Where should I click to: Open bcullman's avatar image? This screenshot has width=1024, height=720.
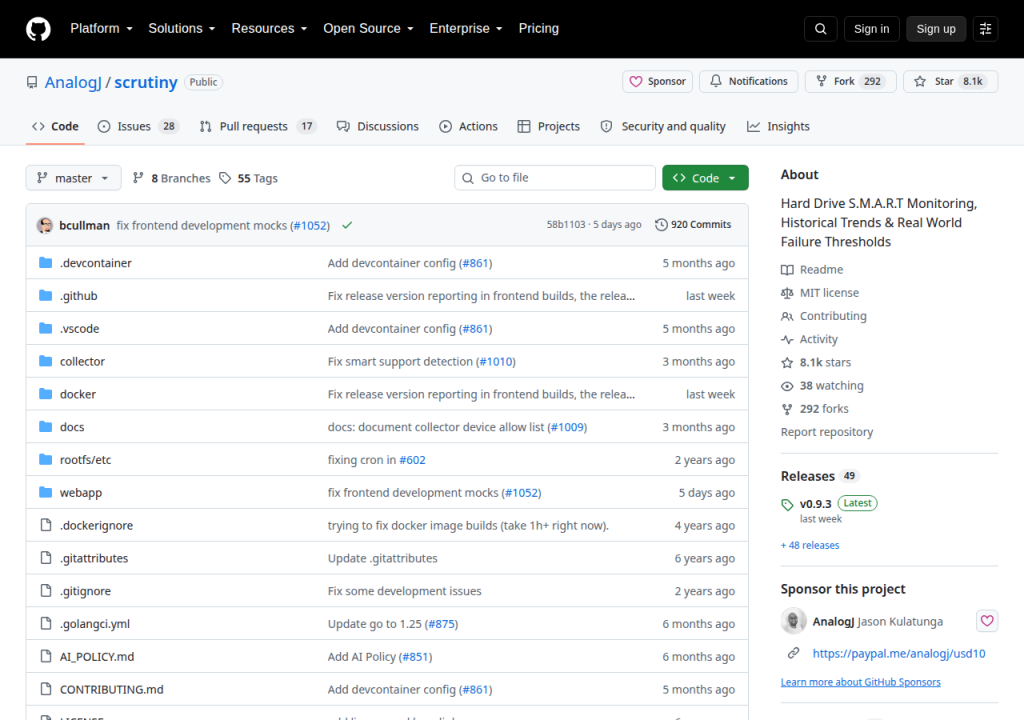pyautogui.click(x=45, y=225)
